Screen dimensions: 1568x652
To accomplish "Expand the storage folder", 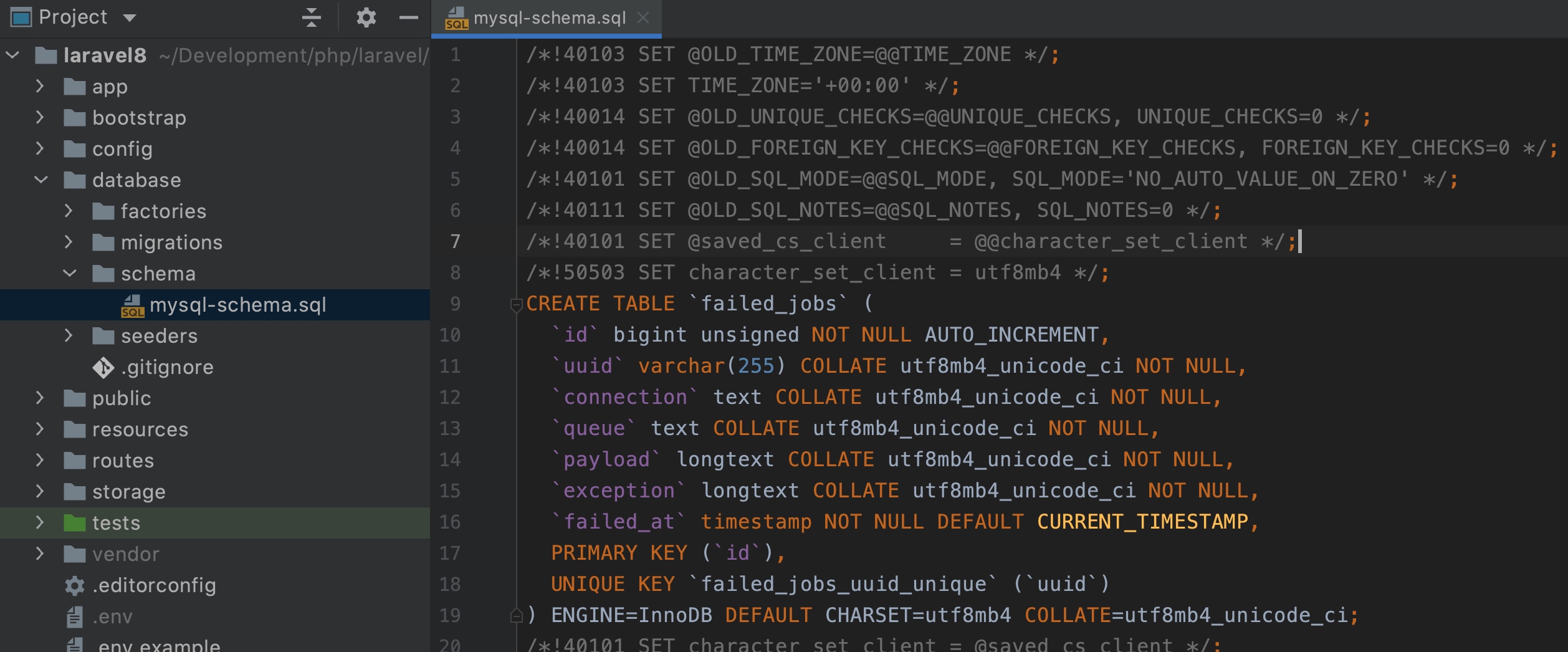I will (x=40, y=491).
